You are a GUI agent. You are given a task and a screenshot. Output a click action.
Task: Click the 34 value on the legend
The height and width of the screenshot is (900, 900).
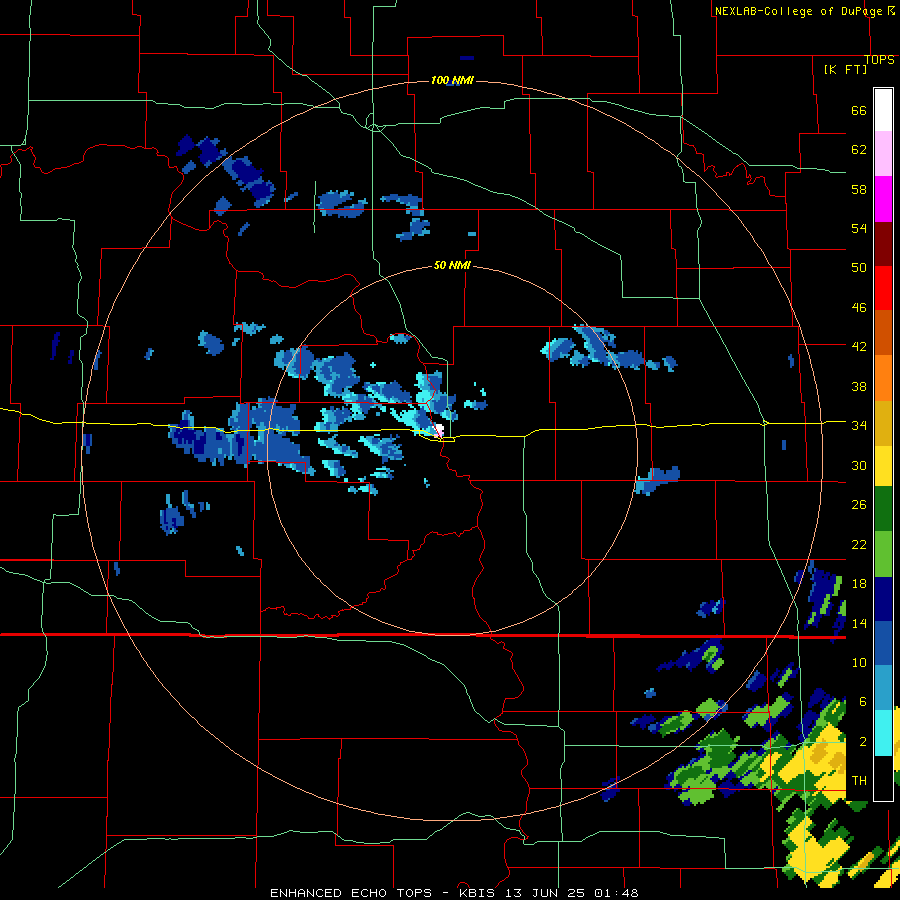point(859,426)
